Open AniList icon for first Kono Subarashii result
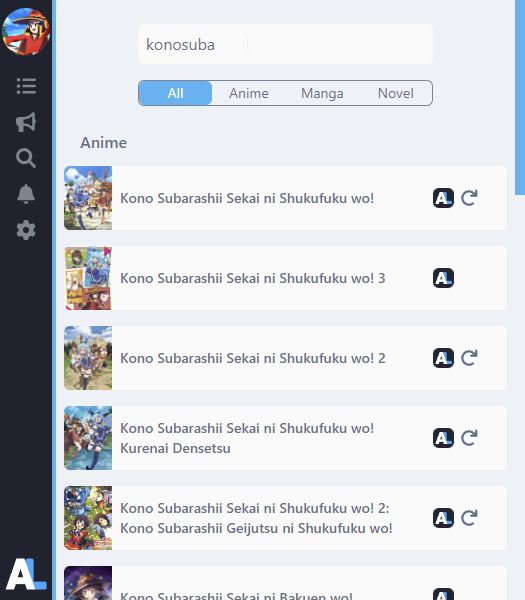The height and width of the screenshot is (600, 525). pyautogui.click(x=443, y=198)
